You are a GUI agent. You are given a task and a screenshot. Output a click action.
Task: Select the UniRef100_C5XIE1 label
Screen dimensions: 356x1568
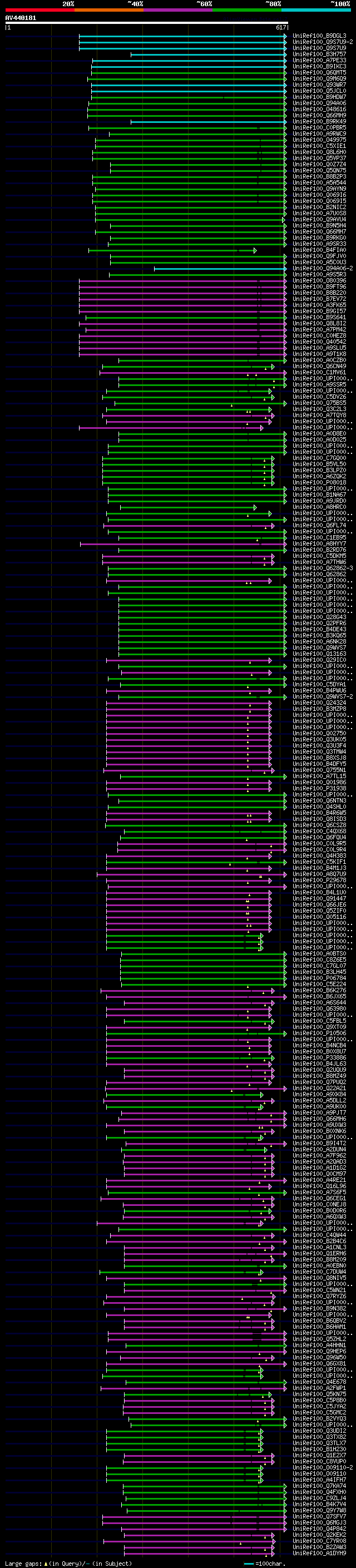319,146
